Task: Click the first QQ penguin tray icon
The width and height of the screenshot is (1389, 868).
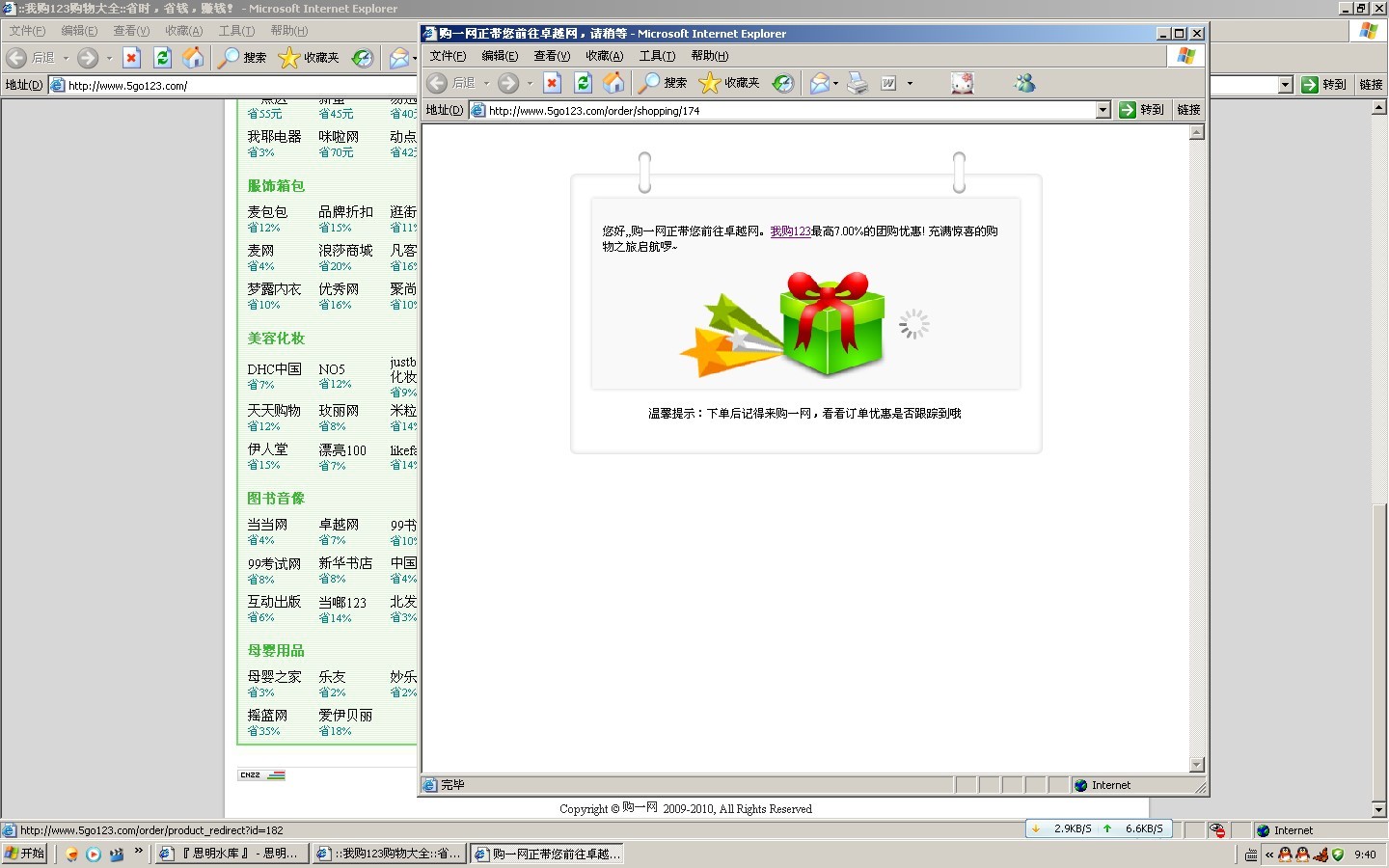Action: coord(1285,854)
